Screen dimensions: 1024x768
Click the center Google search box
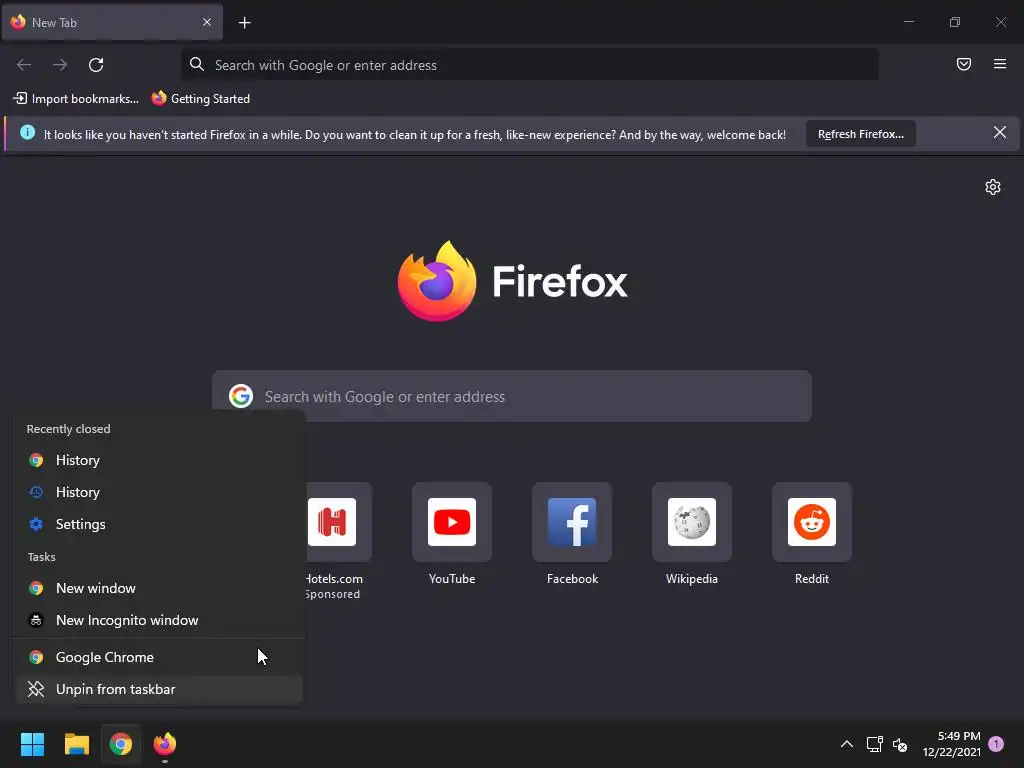512,396
